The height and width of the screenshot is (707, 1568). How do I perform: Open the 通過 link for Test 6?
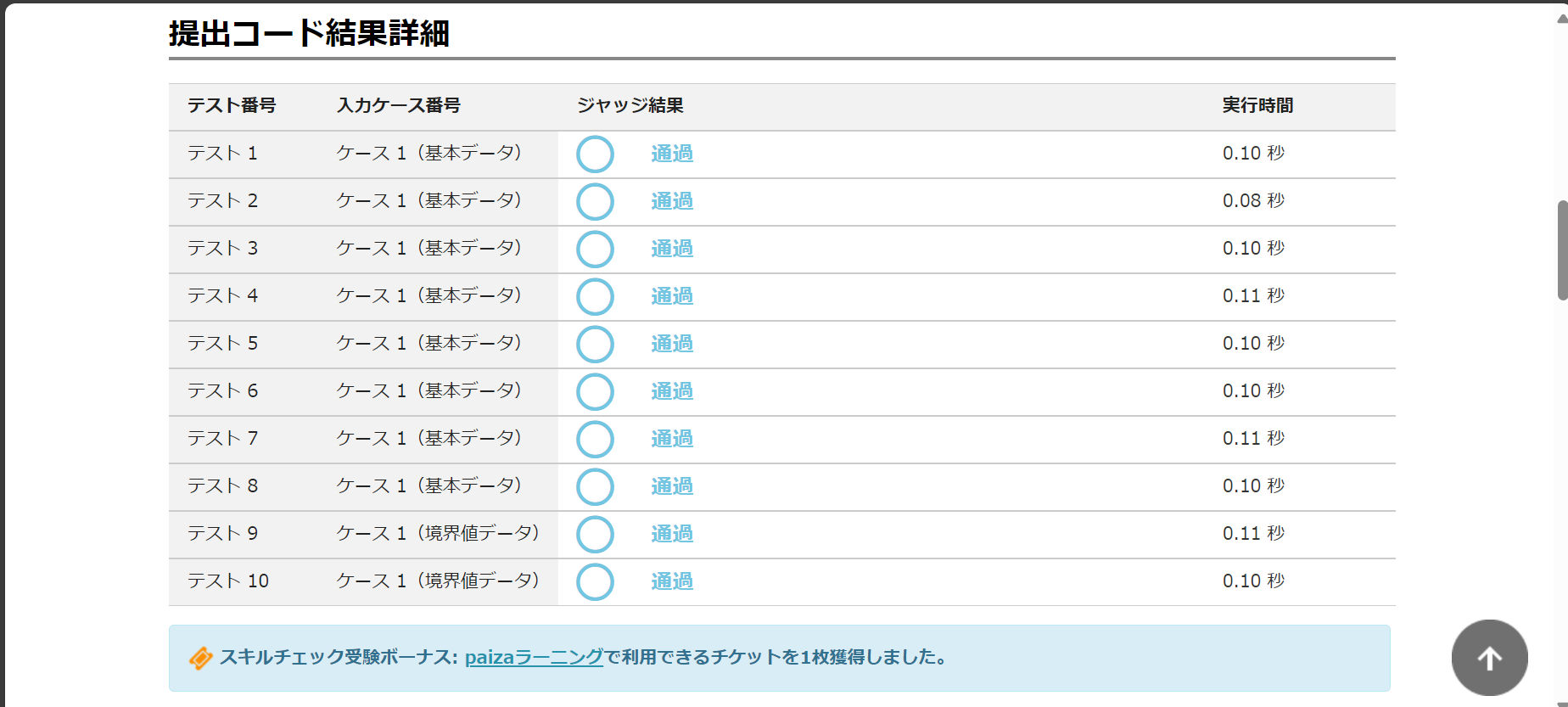coord(671,391)
